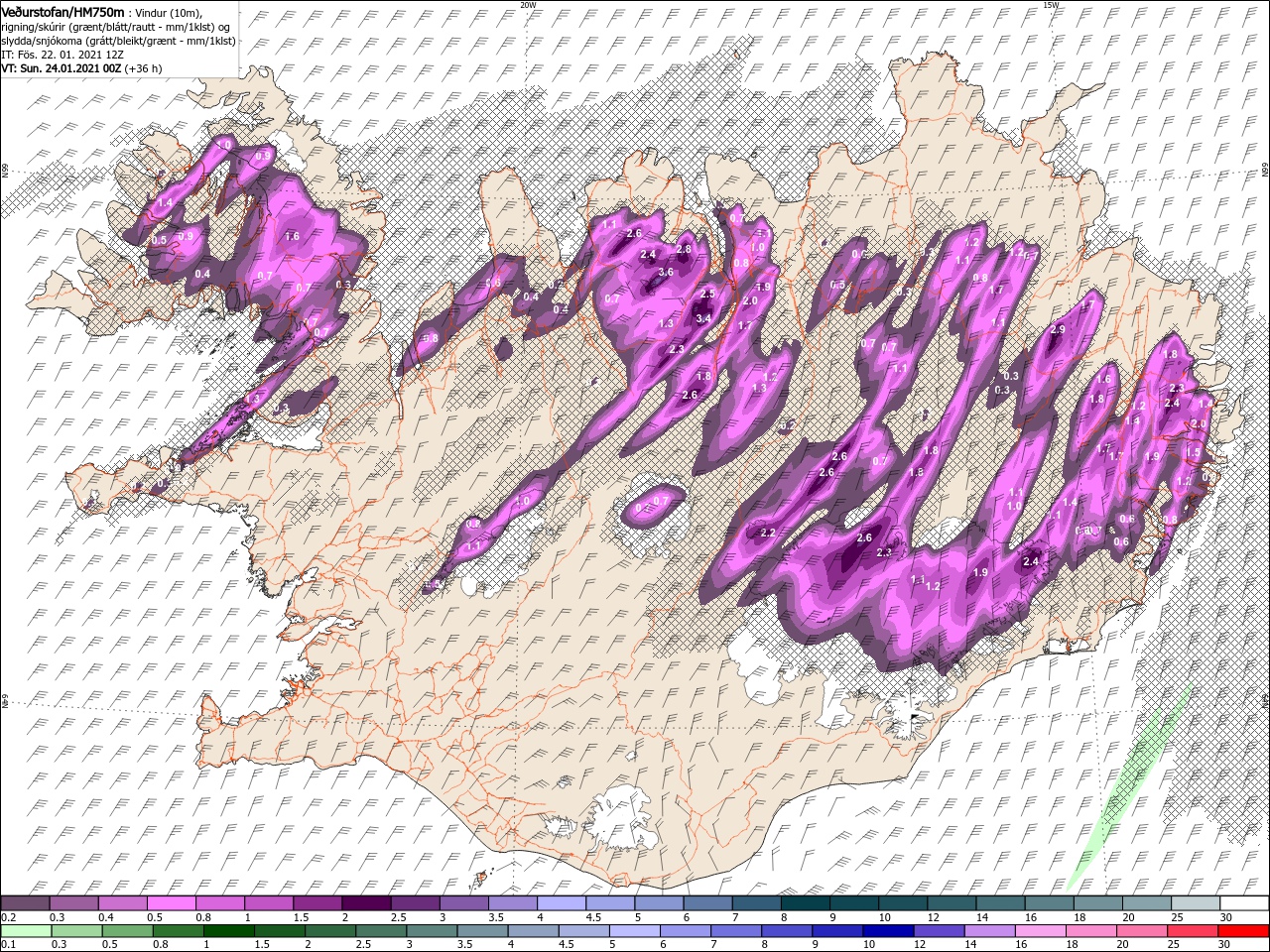
Task: Select the 5 light blue swatch, lower legend
Action: (635, 931)
